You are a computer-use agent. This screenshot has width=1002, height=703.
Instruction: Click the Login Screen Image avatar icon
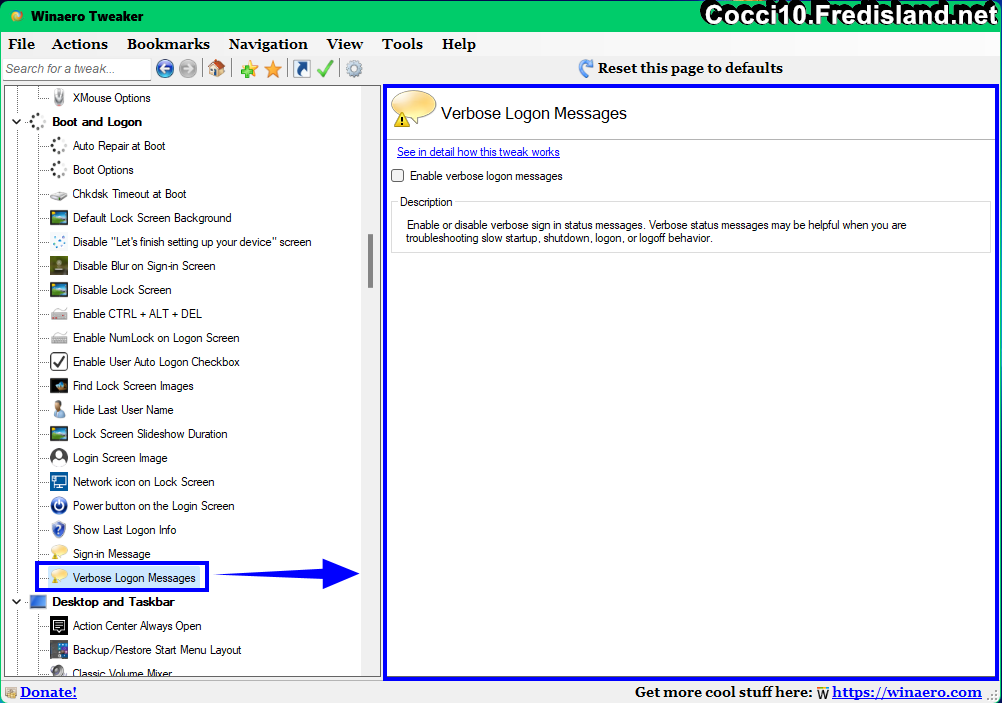(59, 458)
